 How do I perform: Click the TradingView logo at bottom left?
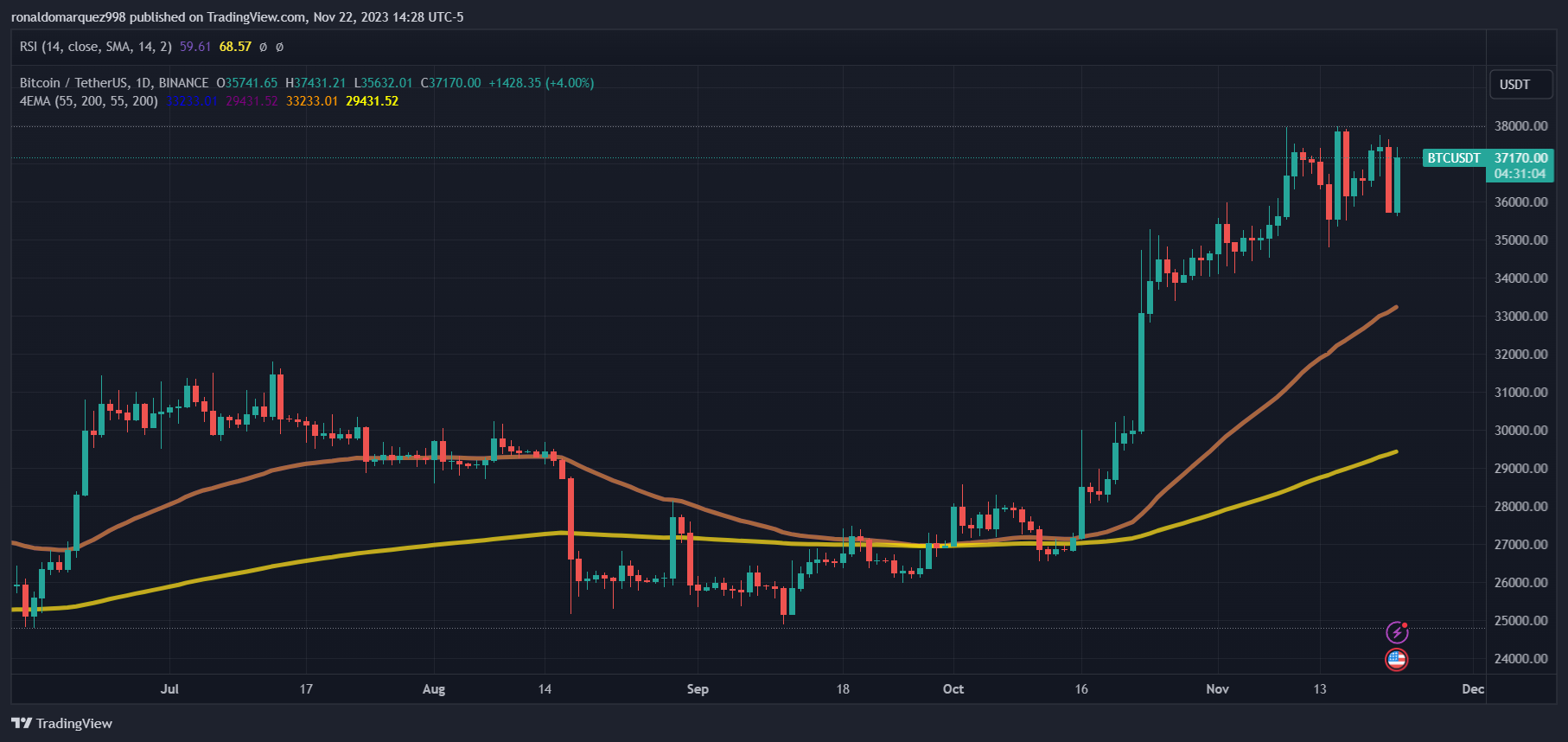pyautogui.click(x=61, y=723)
